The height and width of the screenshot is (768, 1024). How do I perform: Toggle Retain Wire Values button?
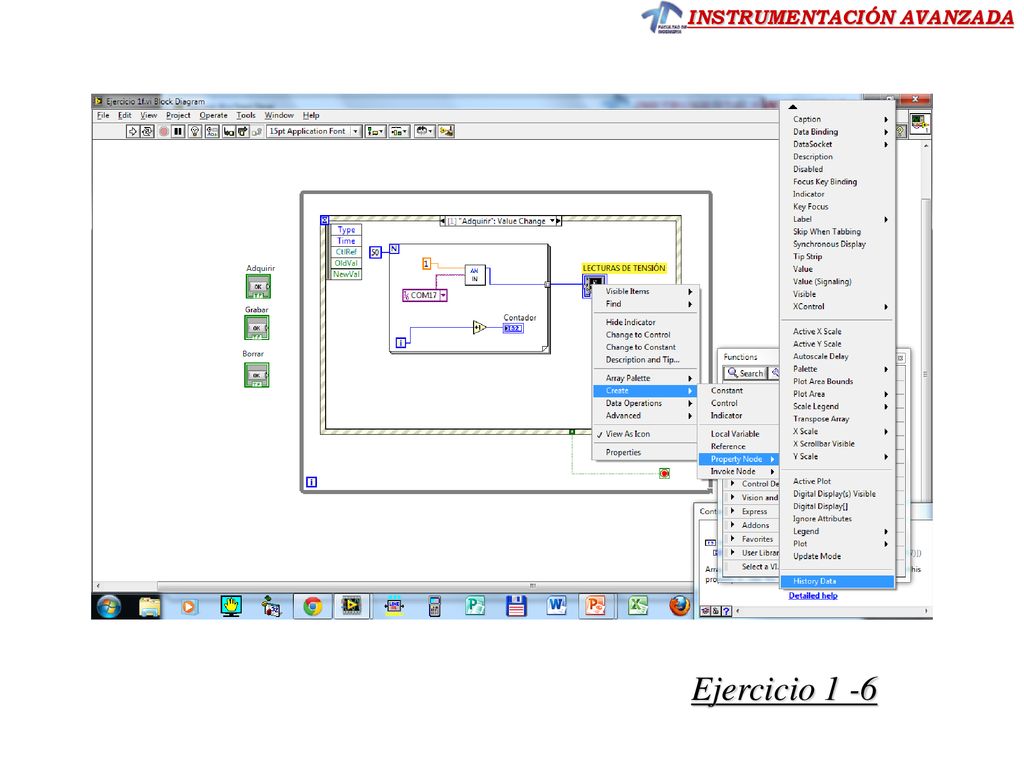[x=212, y=131]
